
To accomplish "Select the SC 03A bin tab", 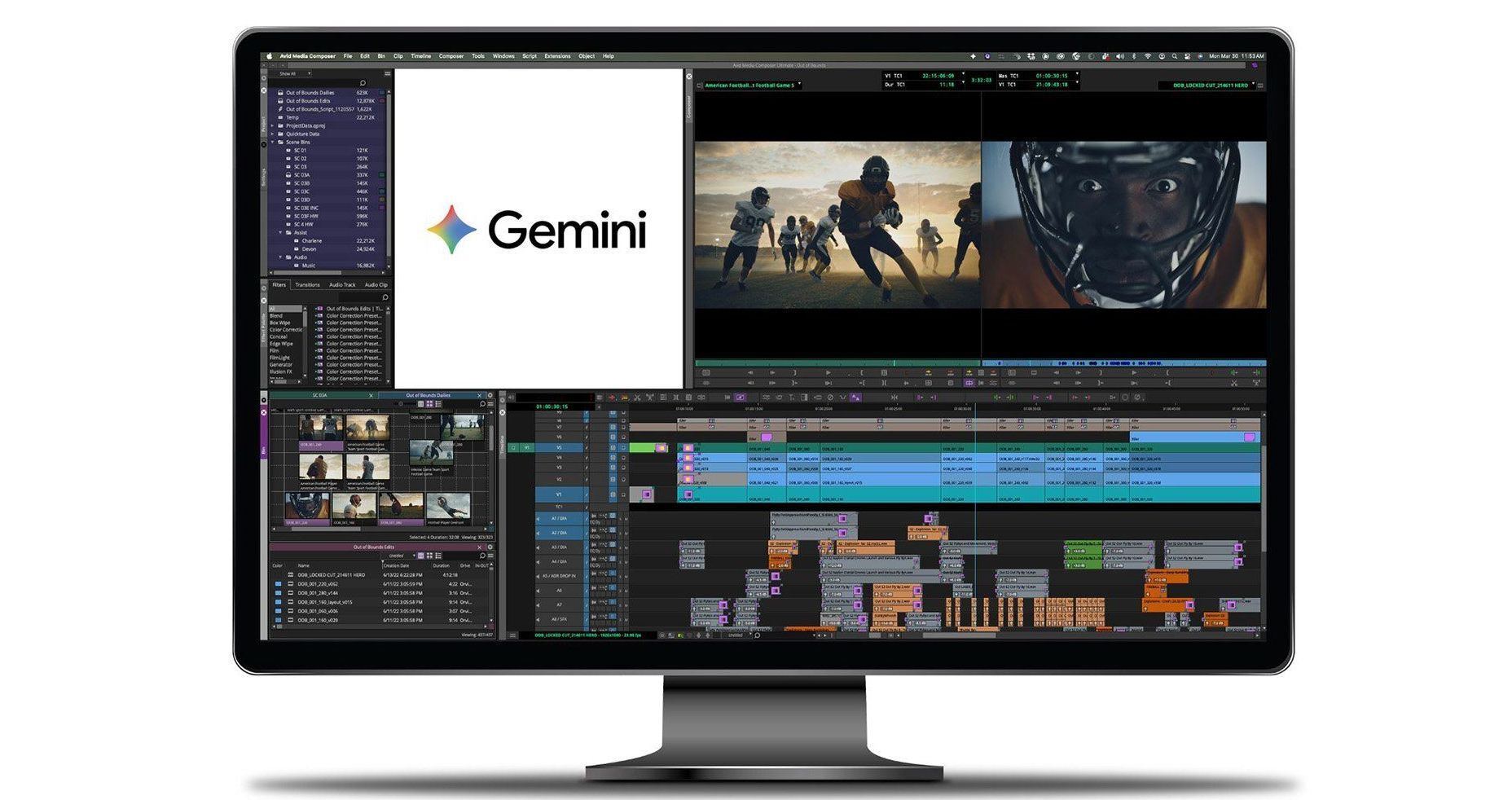I will [x=320, y=395].
